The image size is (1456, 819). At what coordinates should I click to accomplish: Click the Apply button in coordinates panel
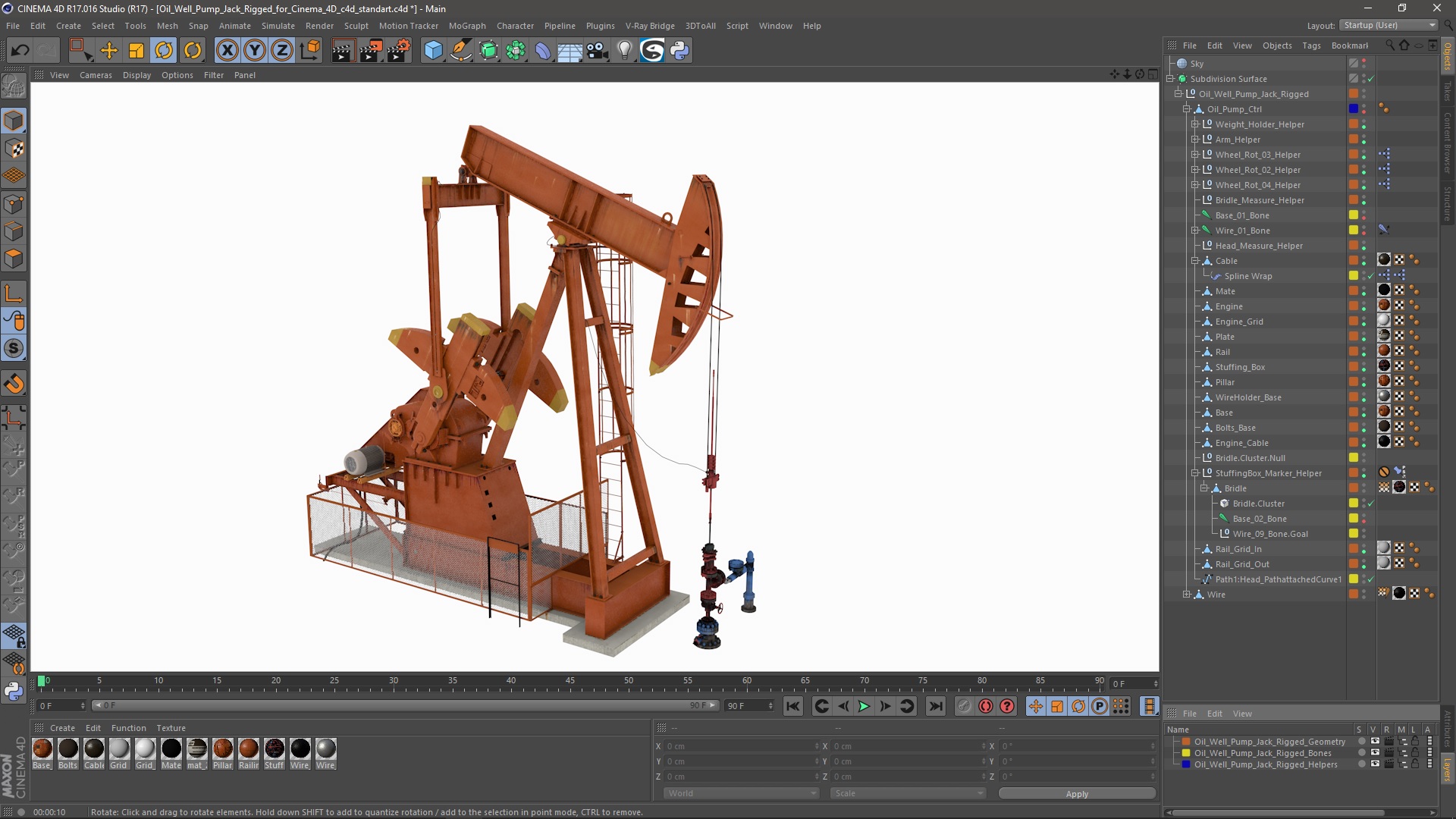tap(1076, 794)
